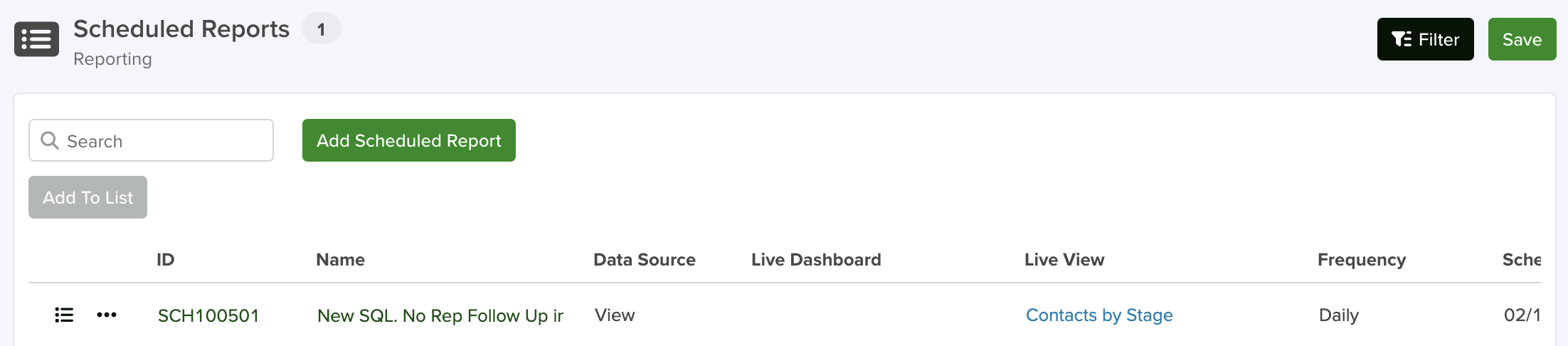Open the row's list detail icon

coord(64,315)
